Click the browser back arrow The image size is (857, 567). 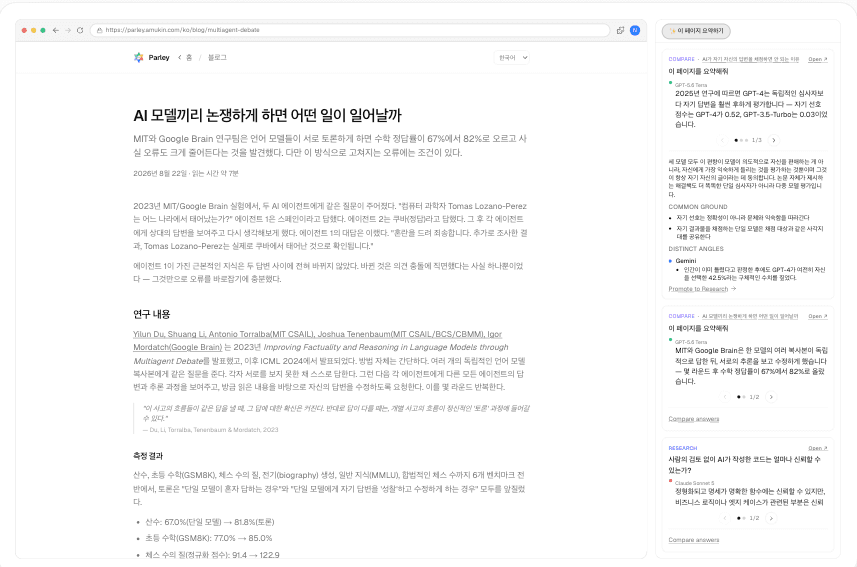pyautogui.click(x=55, y=30)
